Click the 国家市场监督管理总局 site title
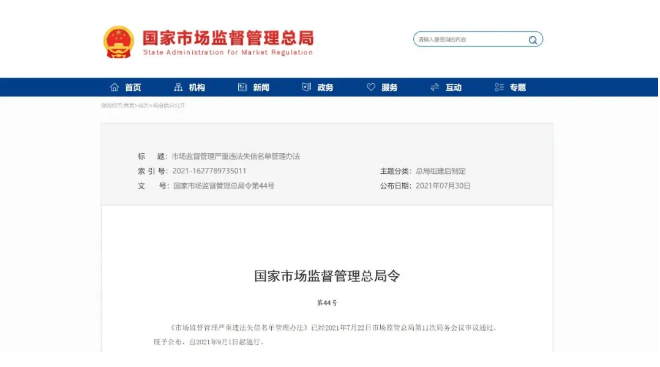The image size is (660, 367). point(228,38)
